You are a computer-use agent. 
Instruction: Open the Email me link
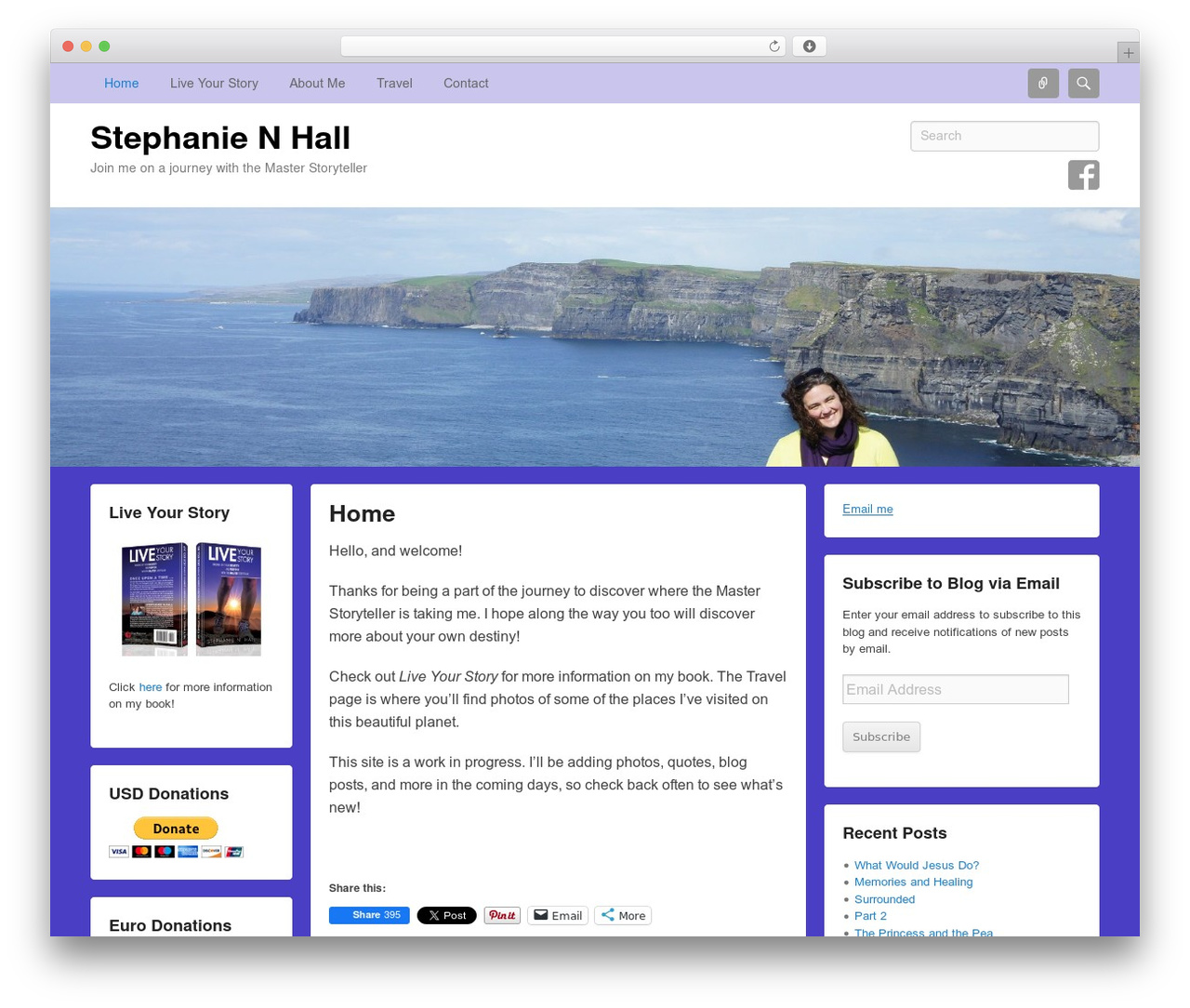(867, 509)
